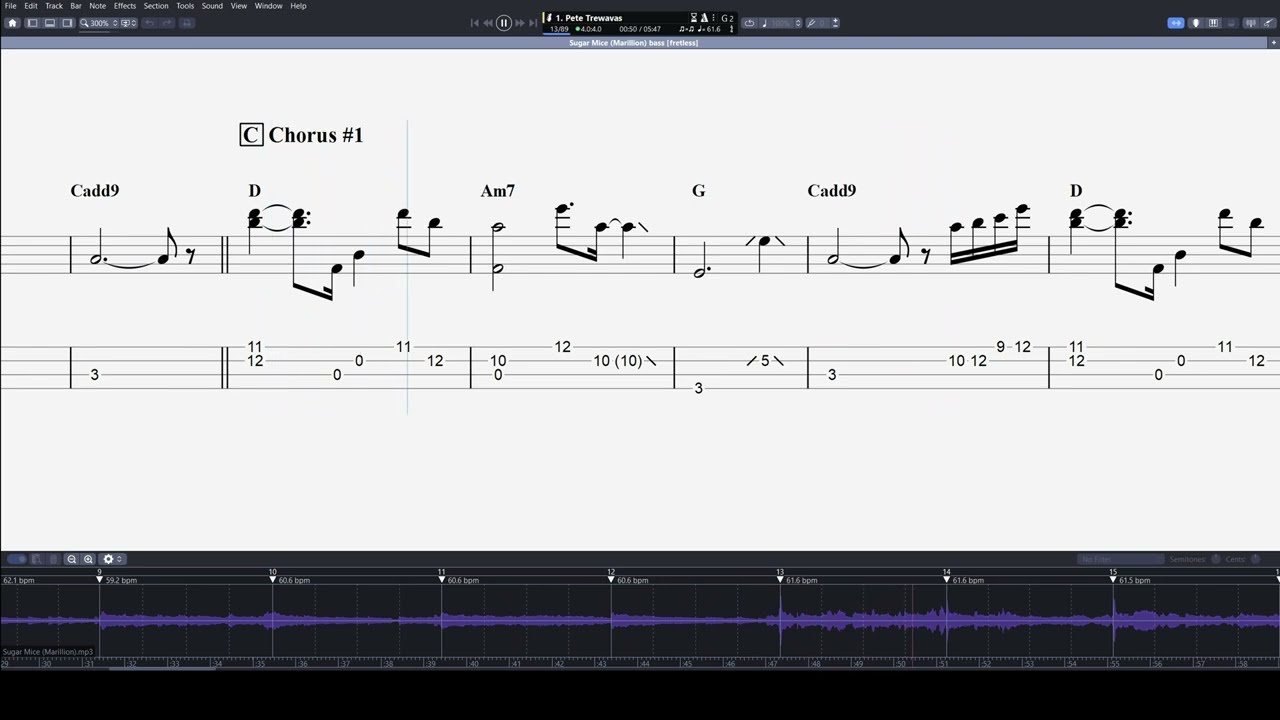The height and width of the screenshot is (720, 1280).
Task: Click the 59.2 bpm tempo label
Action: (122, 580)
